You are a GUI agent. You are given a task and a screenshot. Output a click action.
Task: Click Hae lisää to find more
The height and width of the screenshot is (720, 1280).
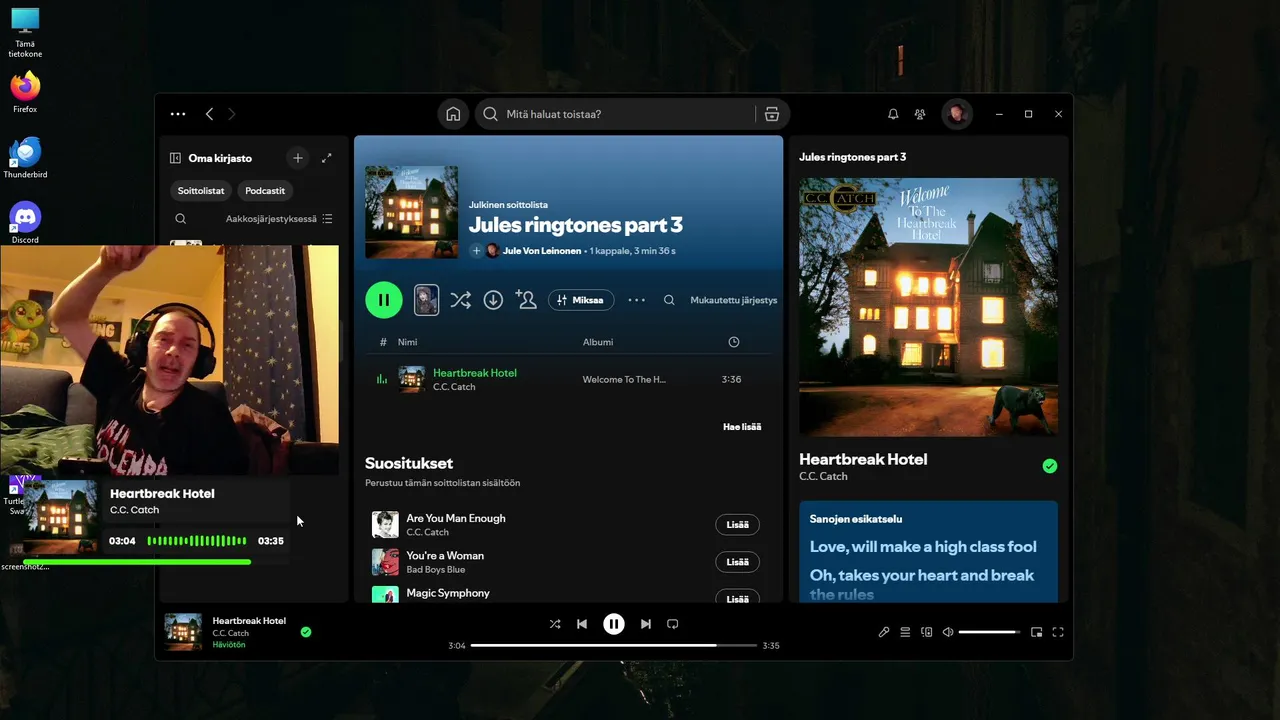click(x=742, y=427)
